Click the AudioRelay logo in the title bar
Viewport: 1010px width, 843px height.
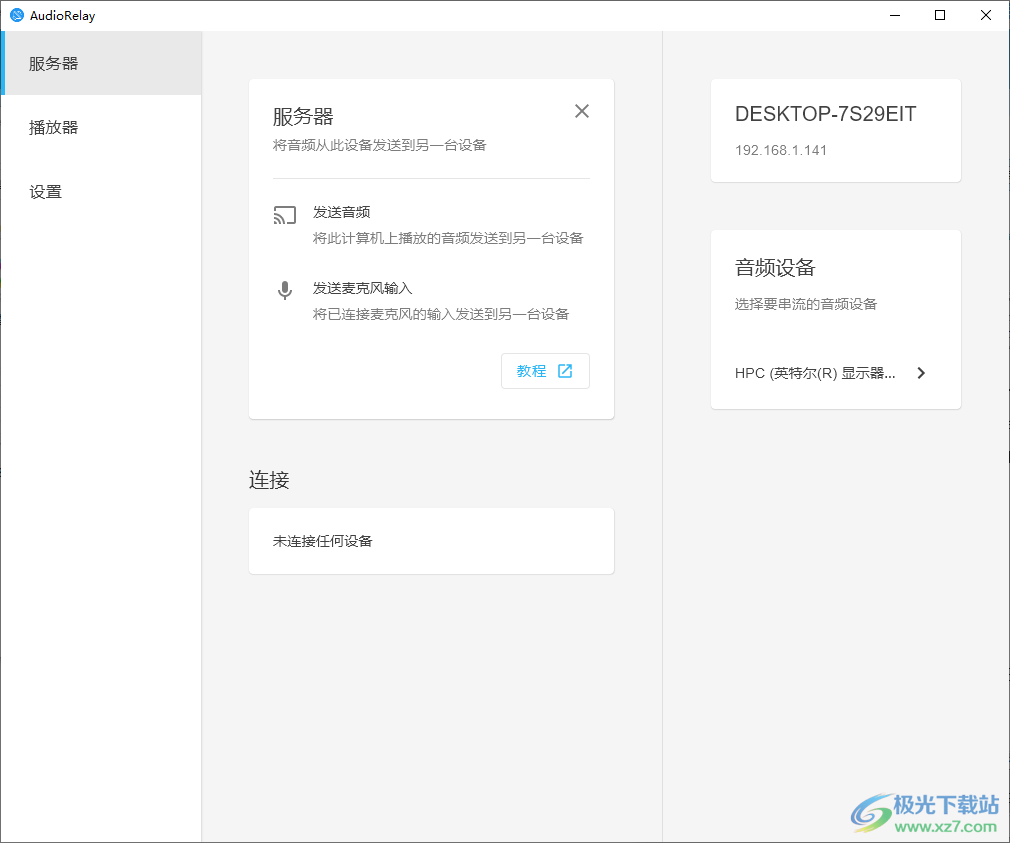19,15
